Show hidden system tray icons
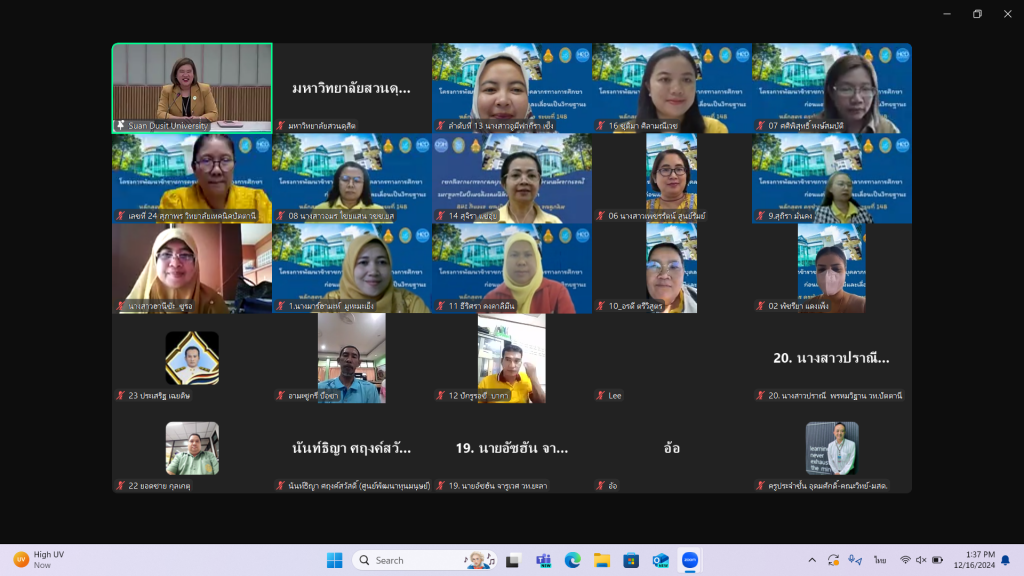The image size is (1024, 576). (810, 560)
